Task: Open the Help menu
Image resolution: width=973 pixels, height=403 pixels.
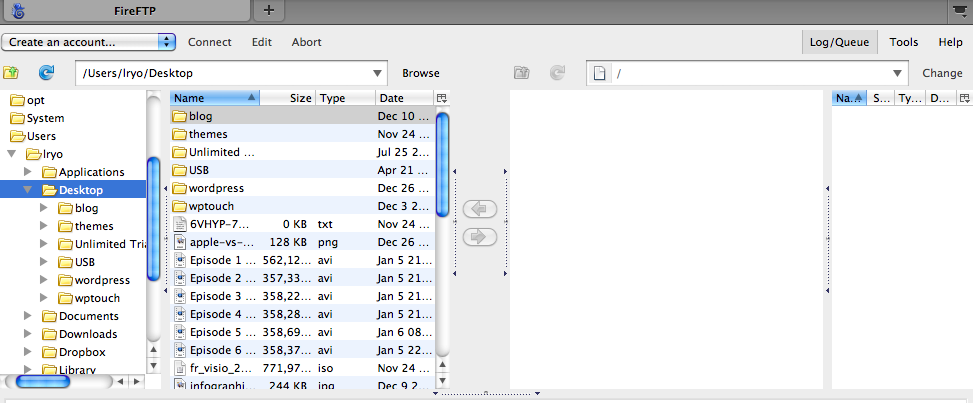Action: tap(950, 42)
